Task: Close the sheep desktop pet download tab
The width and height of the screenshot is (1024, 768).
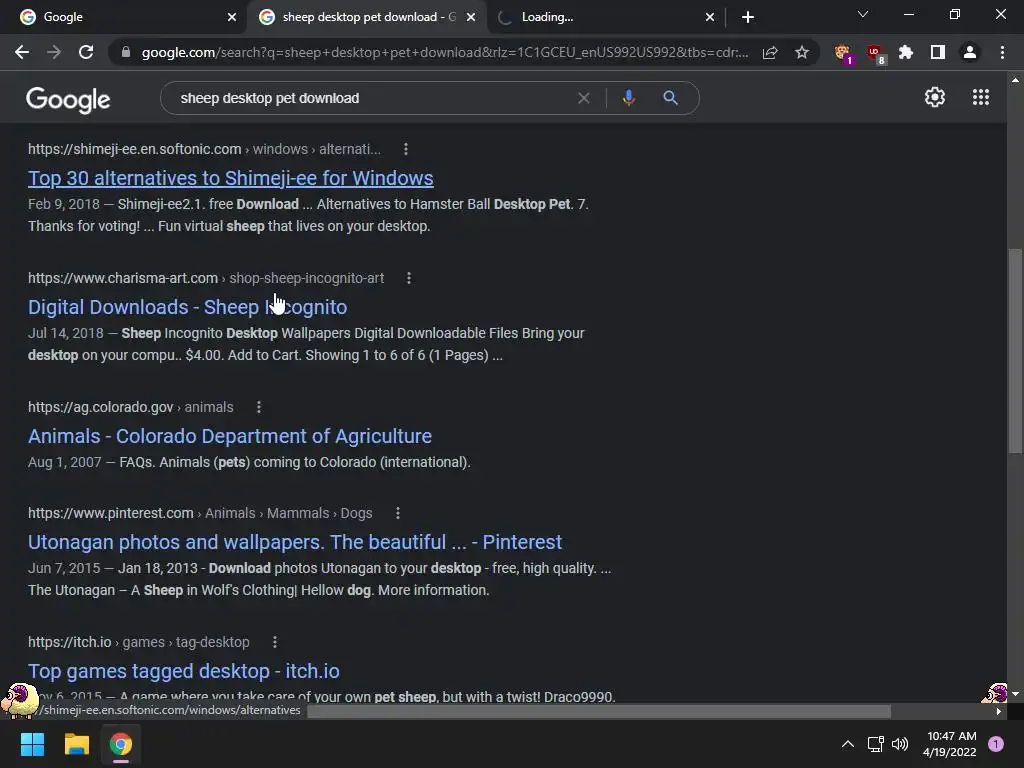Action: coord(471,17)
